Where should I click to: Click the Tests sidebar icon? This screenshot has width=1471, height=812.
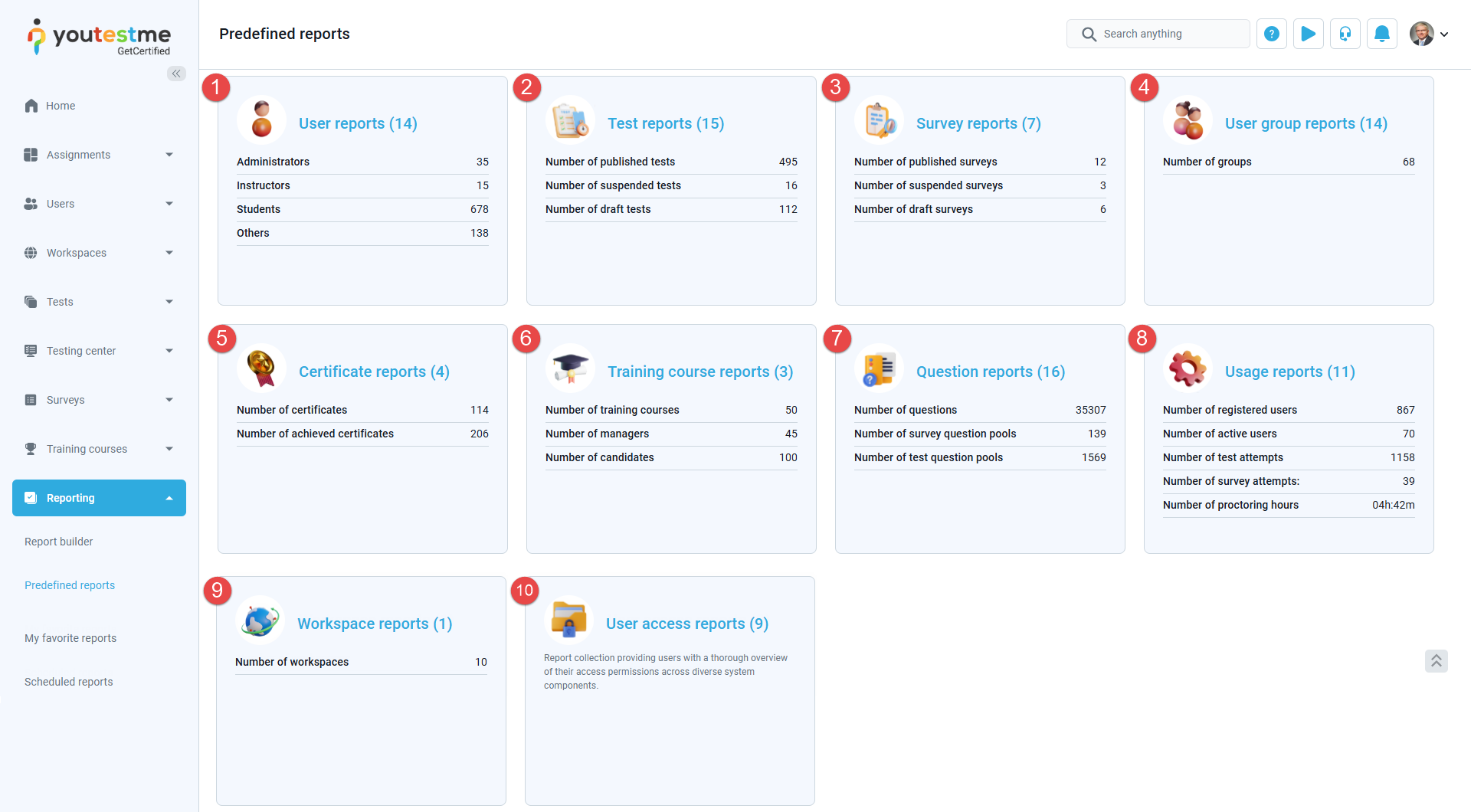(x=31, y=302)
